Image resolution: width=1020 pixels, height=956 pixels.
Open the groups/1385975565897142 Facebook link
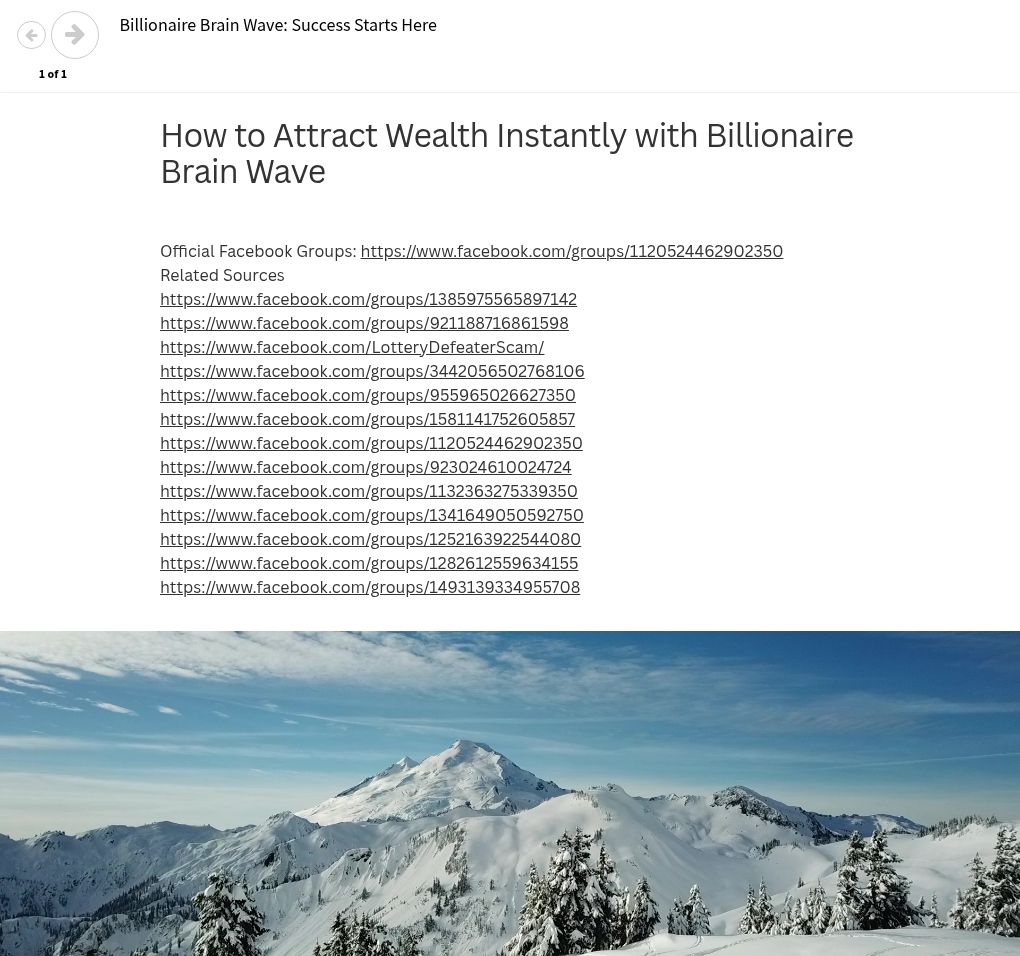pyautogui.click(x=368, y=300)
